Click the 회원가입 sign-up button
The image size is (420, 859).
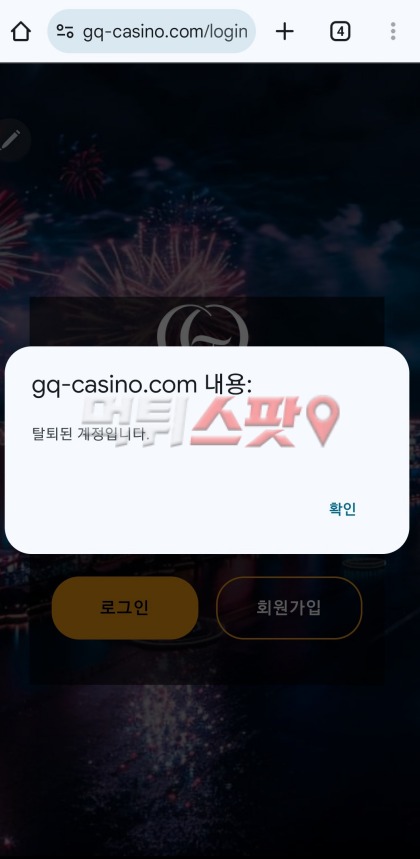[x=289, y=608]
